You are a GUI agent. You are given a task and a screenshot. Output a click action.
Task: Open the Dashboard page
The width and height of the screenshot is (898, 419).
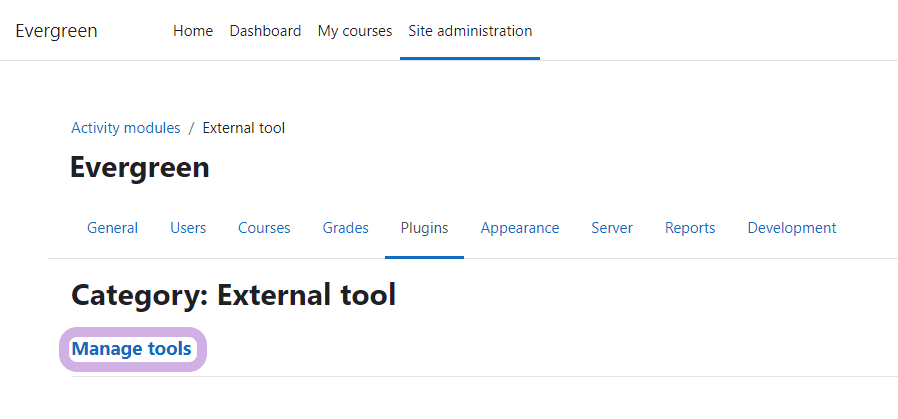(x=265, y=31)
